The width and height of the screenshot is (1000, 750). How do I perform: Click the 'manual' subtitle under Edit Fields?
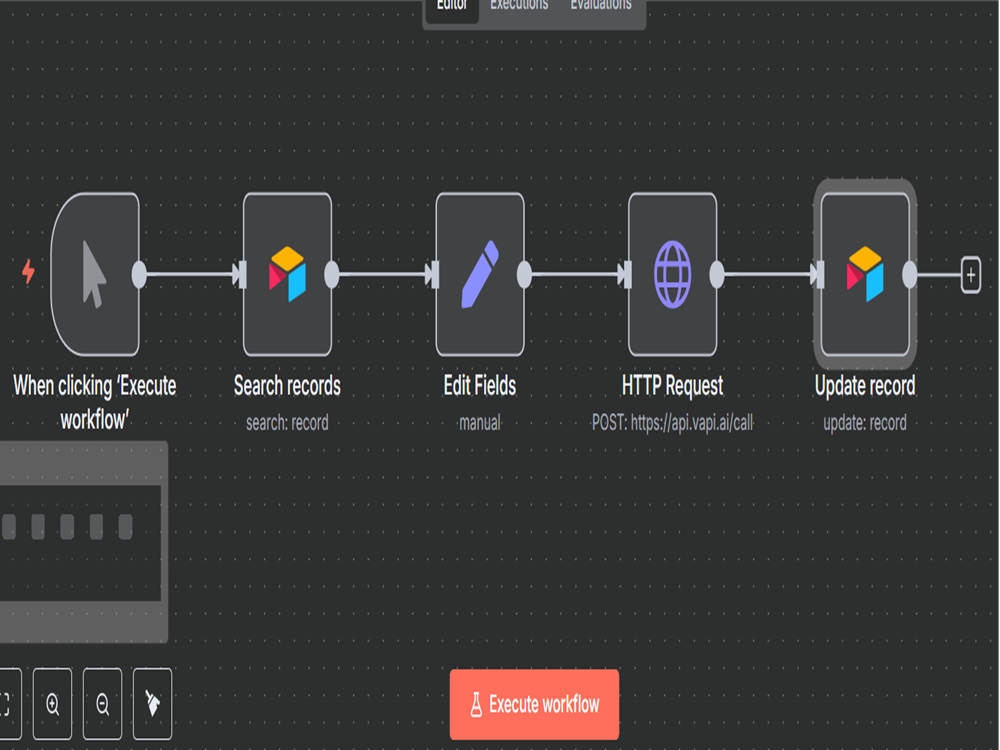tap(480, 422)
